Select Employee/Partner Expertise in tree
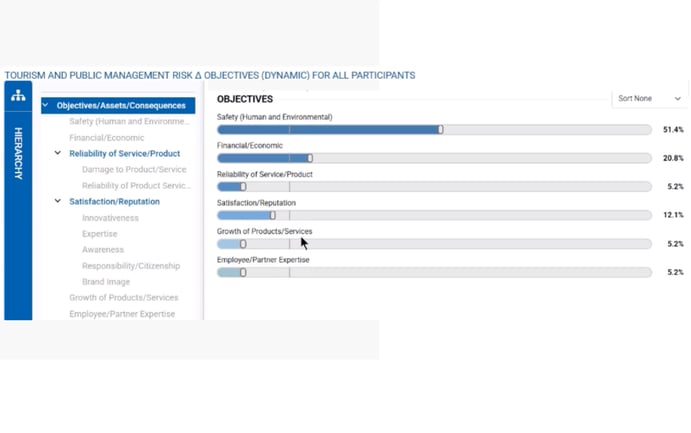 tap(122, 314)
